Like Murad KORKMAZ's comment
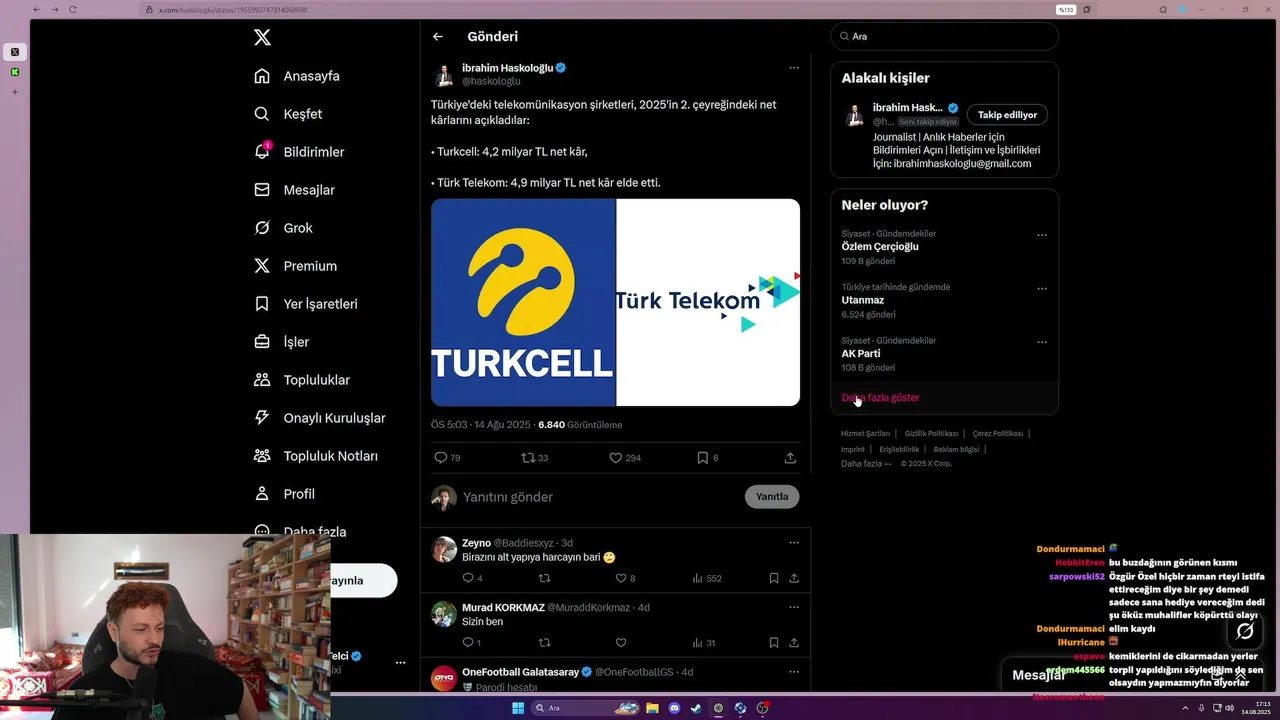The width and height of the screenshot is (1280, 720). [x=621, y=643]
